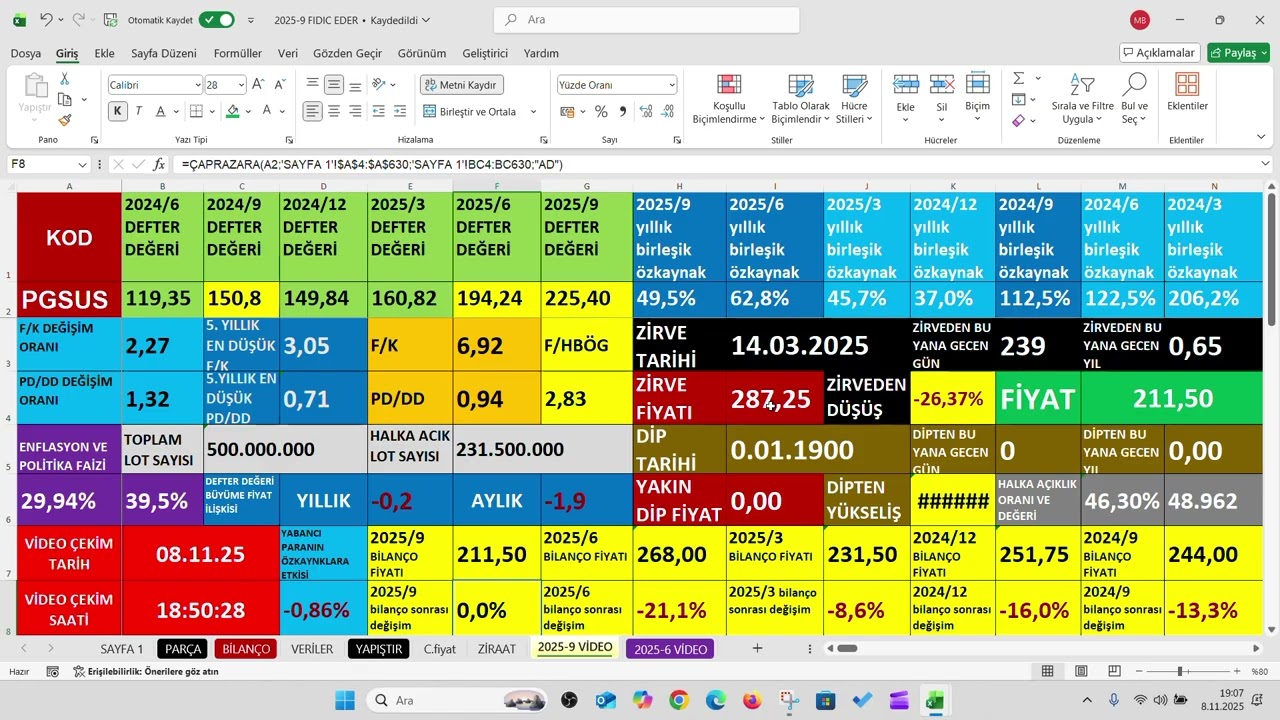This screenshot has width=1280, height=720.
Task: Click the font color A icon
Action: (x=265, y=111)
